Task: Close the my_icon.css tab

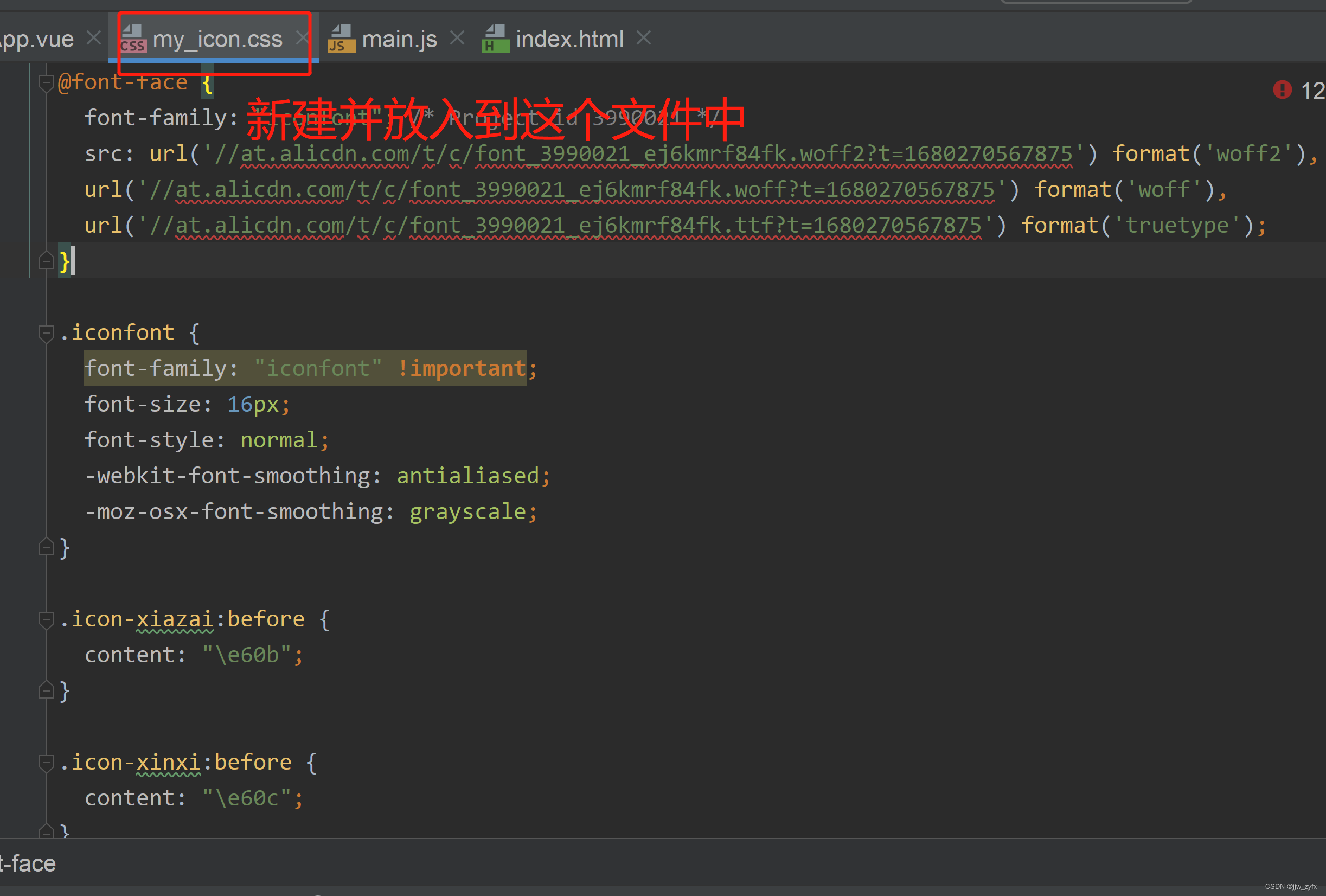Action: (302, 38)
